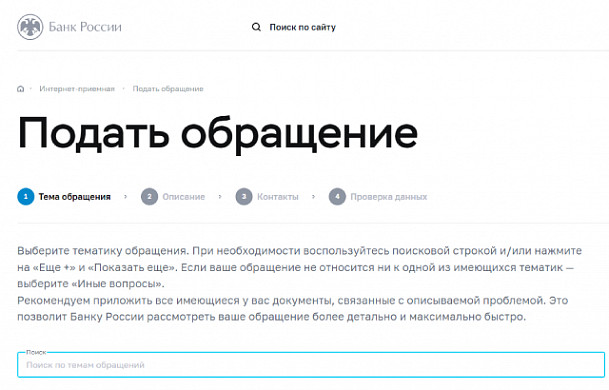609x390 pixels.
Task: Click the text 'Выберите тематику обращения'
Action: (103, 251)
